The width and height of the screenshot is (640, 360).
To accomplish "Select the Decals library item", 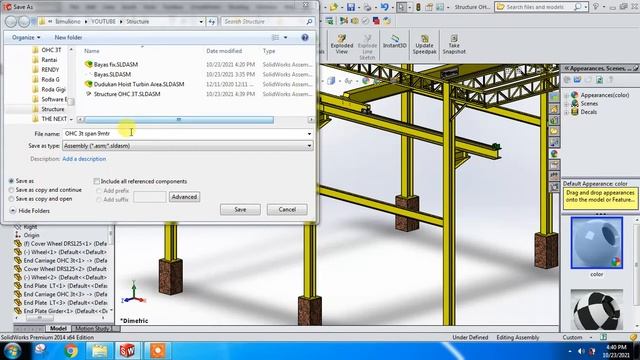I will pos(589,112).
